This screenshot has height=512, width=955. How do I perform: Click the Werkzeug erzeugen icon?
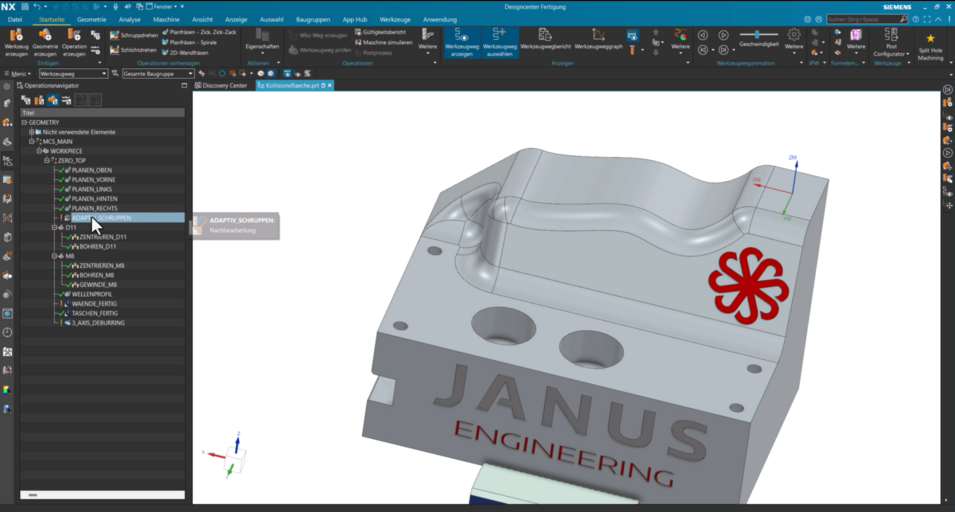pyautogui.click(x=16, y=43)
